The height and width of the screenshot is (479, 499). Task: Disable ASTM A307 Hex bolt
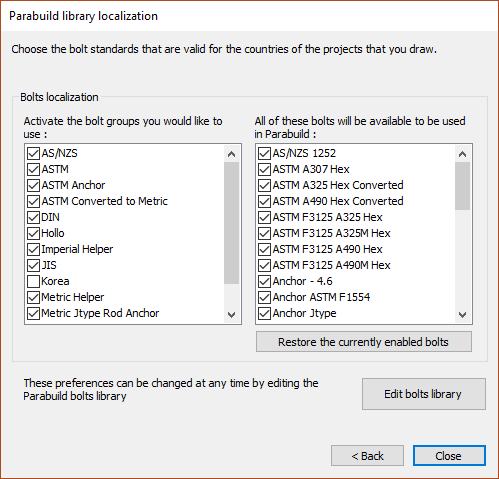coord(264,169)
